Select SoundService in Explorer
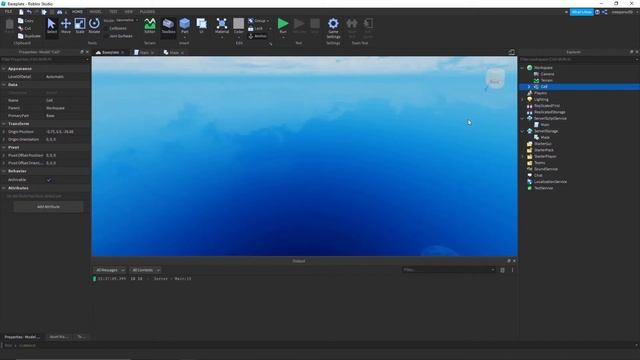 (x=545, y=169)
